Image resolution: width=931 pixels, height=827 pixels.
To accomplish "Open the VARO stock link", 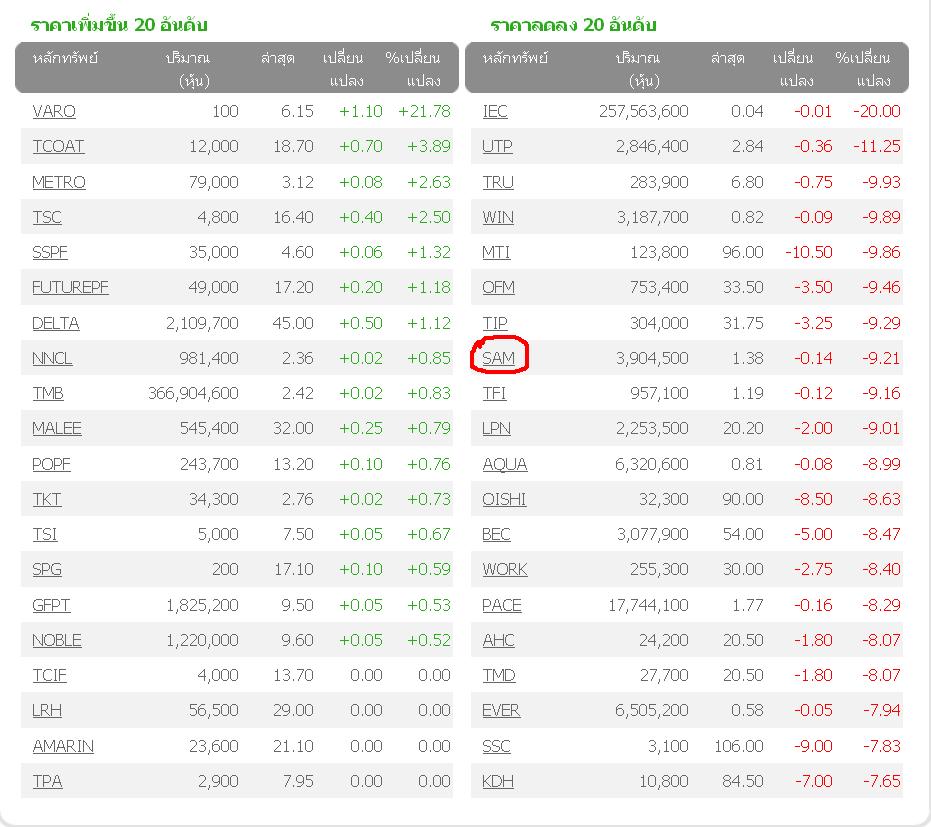I will point(54,111).
